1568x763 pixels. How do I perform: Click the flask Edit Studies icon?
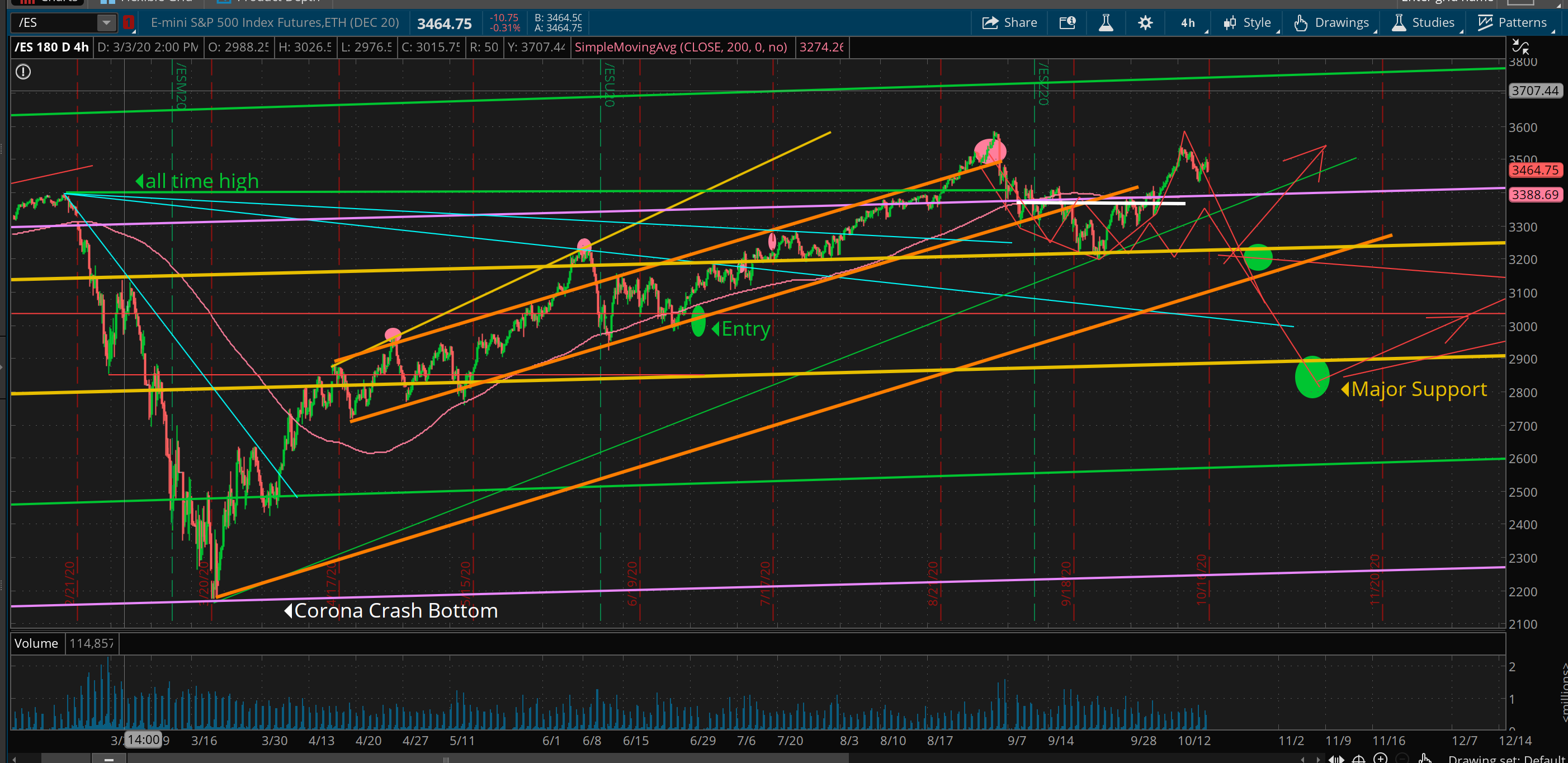(1106, 22)
